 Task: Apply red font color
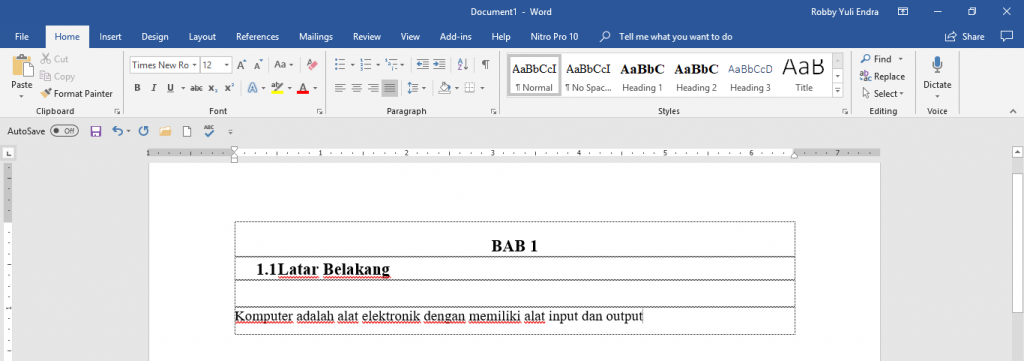pos(302,87)
